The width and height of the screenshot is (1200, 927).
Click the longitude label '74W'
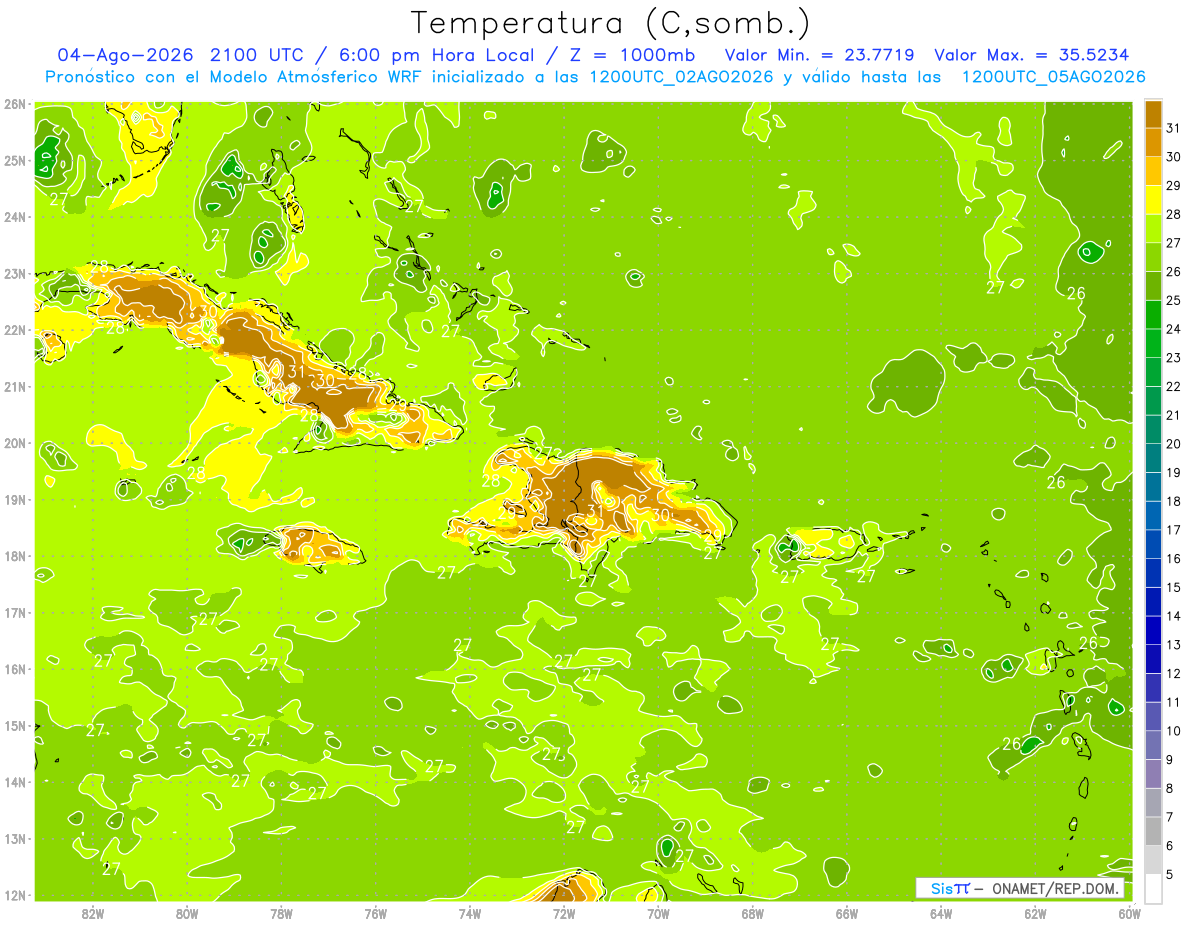point(470,913)
